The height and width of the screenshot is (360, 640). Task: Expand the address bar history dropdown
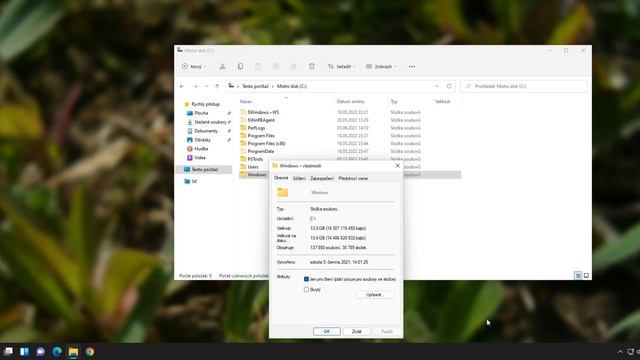pyautogui.click(x=437, y=86)
